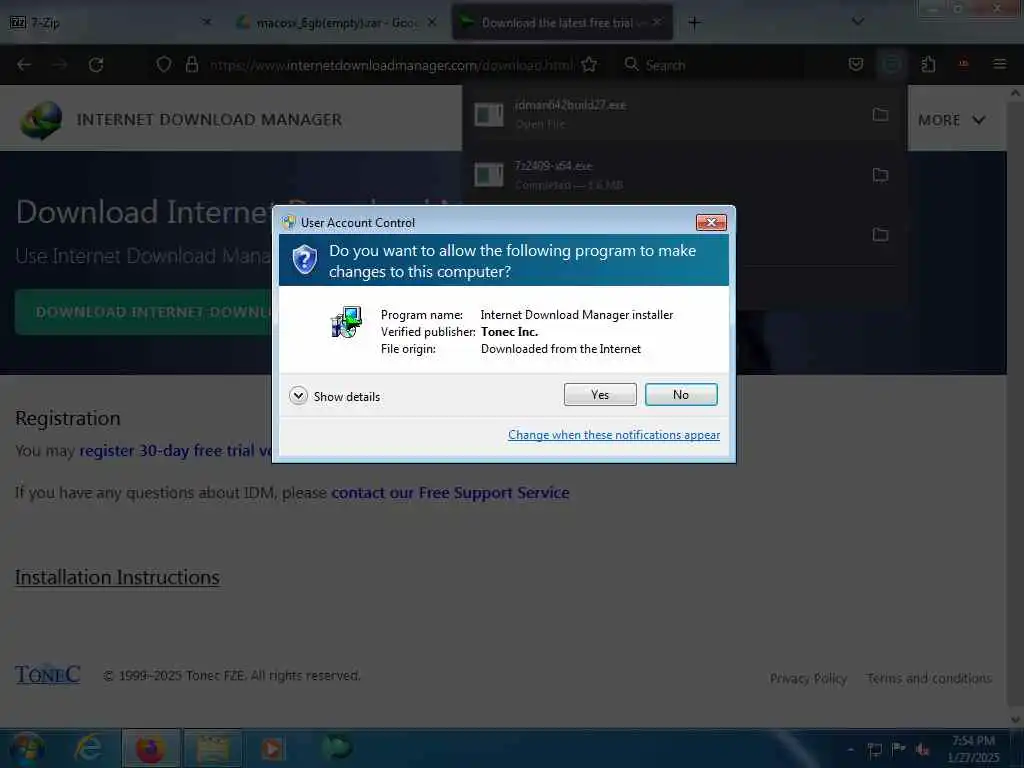Viewport: 1024px width, 768px height.
Task: Open the taskbar clock showing 7:54 PM
Action: [x=973, y=749]
